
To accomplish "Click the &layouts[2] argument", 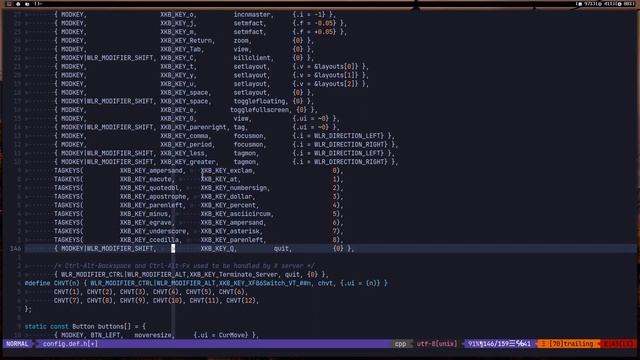I will coord(335,84).
